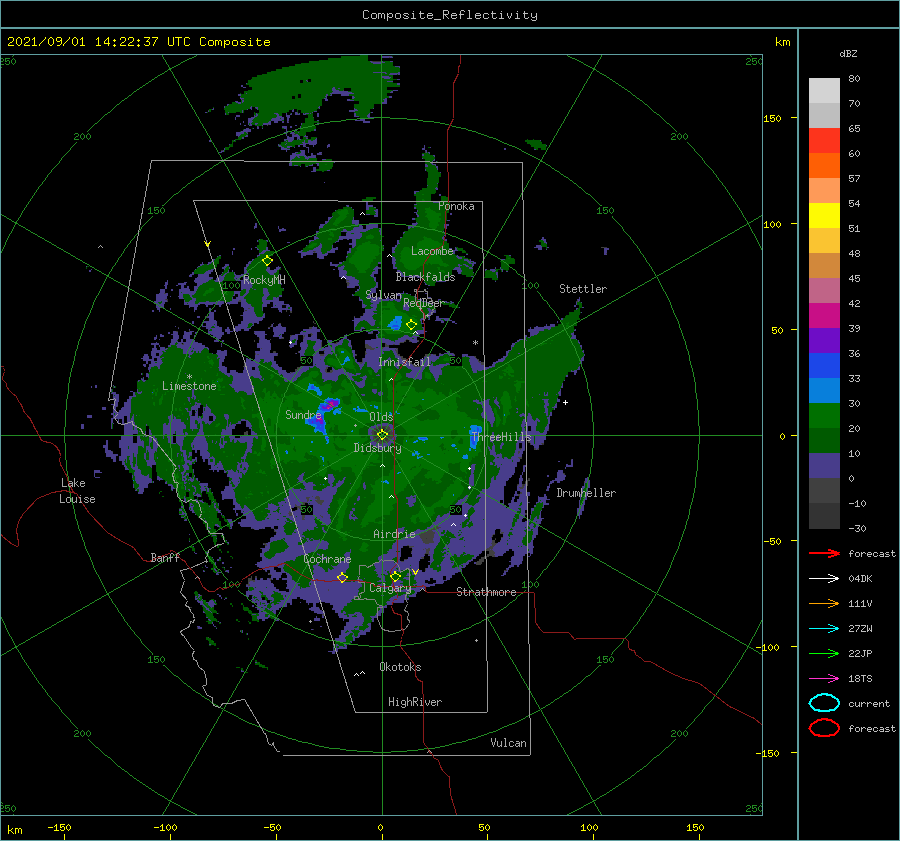
Task: Click the 'forecast' text beside red arrow
Action: point(872,553)
